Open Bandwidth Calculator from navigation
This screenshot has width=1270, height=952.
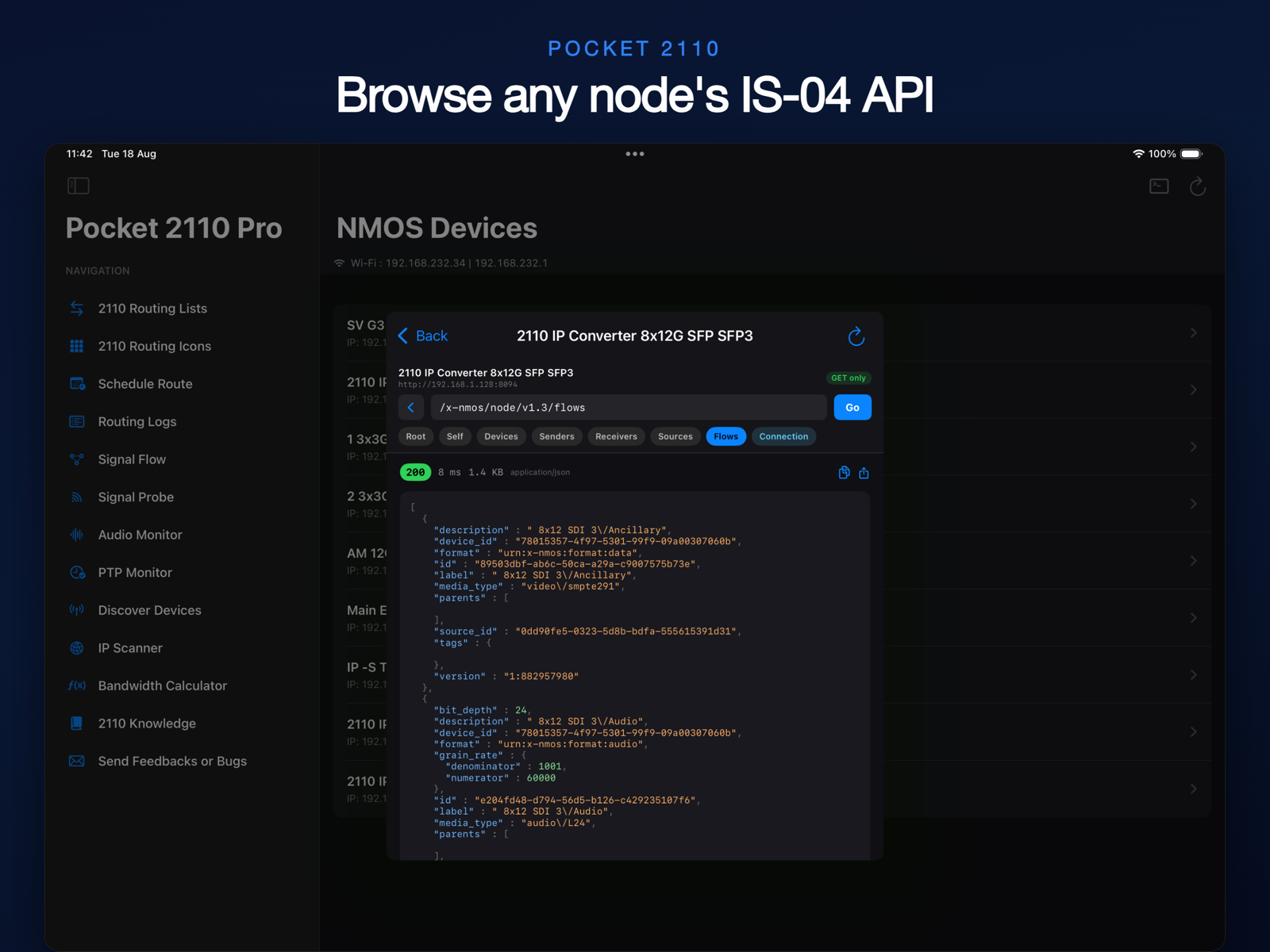[x=163, y=685]
